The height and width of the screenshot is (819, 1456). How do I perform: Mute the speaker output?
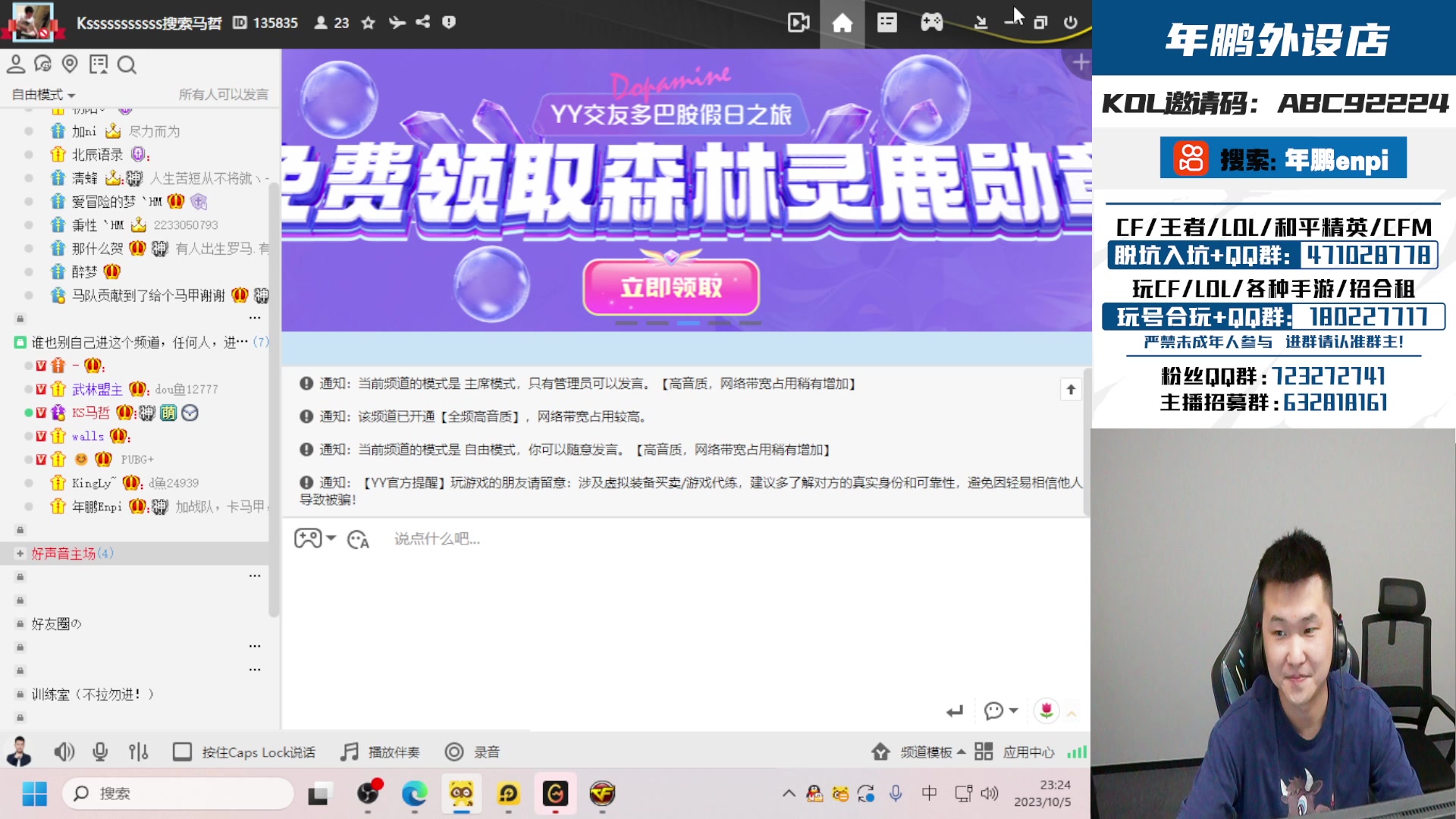click(x=64, y=752)
